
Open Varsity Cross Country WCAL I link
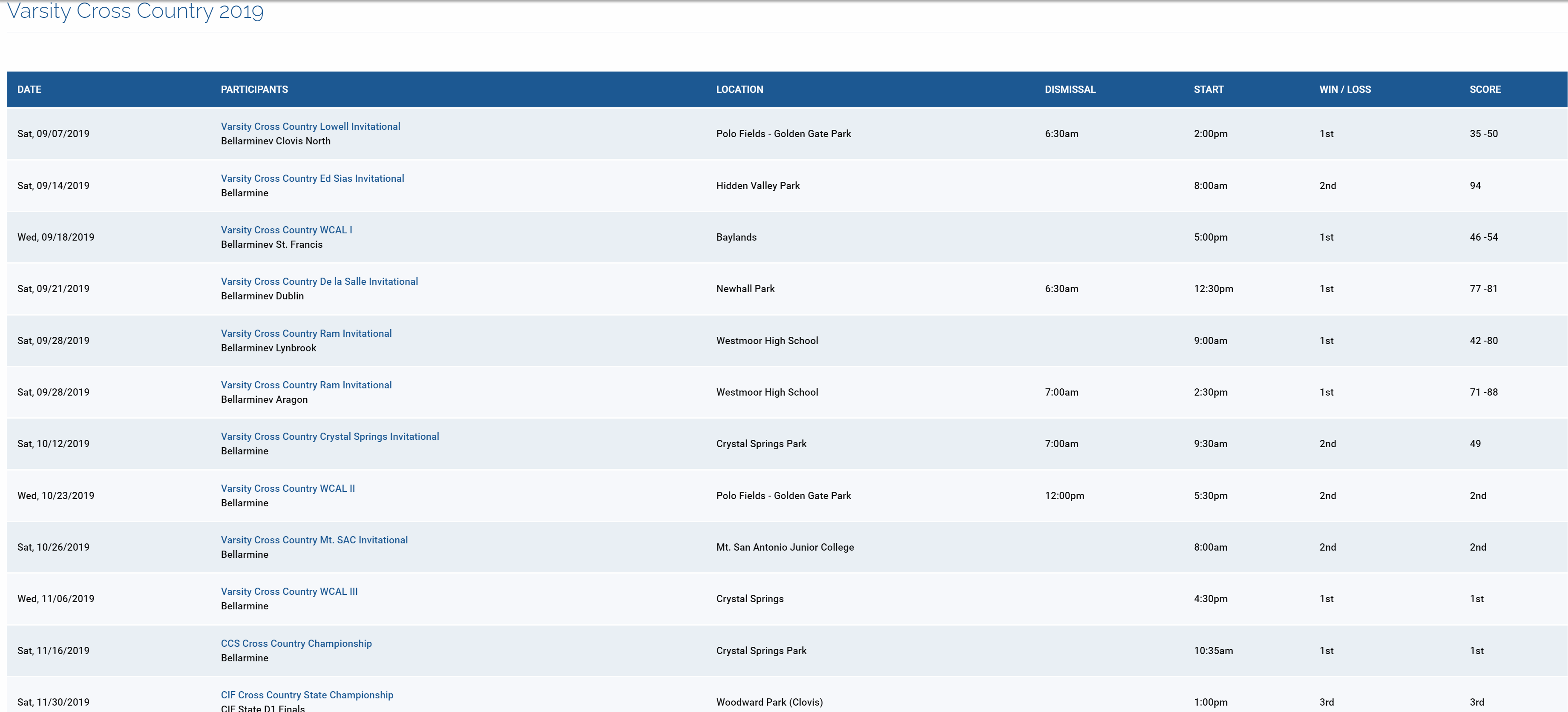[x=286, y=230]
